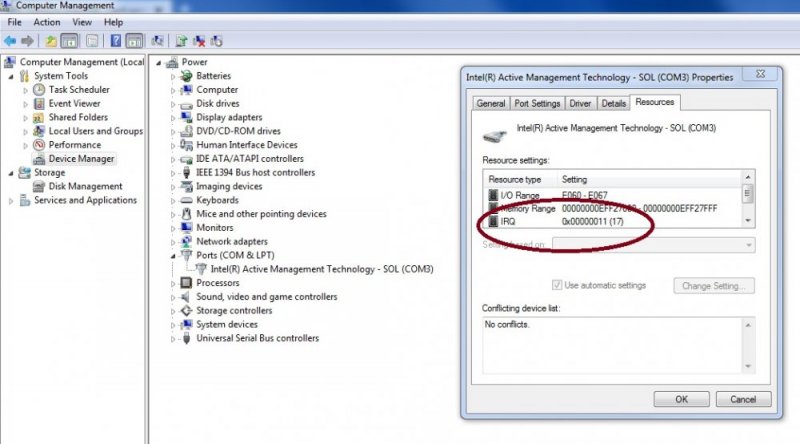Screen dimensions: 800x444
Task: Collapse the Ports (COM & LPT) node
Action: pyautogui.click(x=174, y=255)
